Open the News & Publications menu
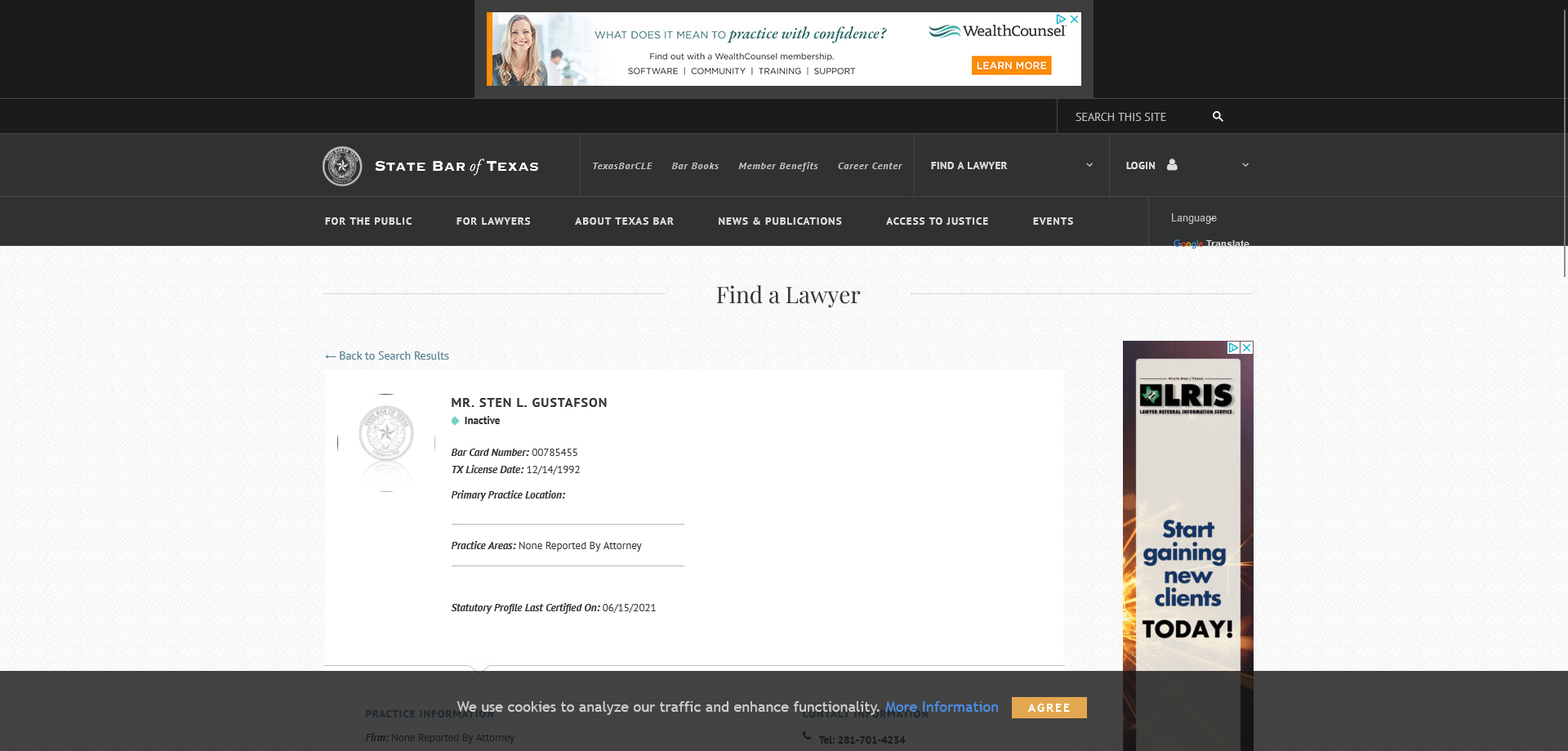The image size is (1568, 751). 780,221
